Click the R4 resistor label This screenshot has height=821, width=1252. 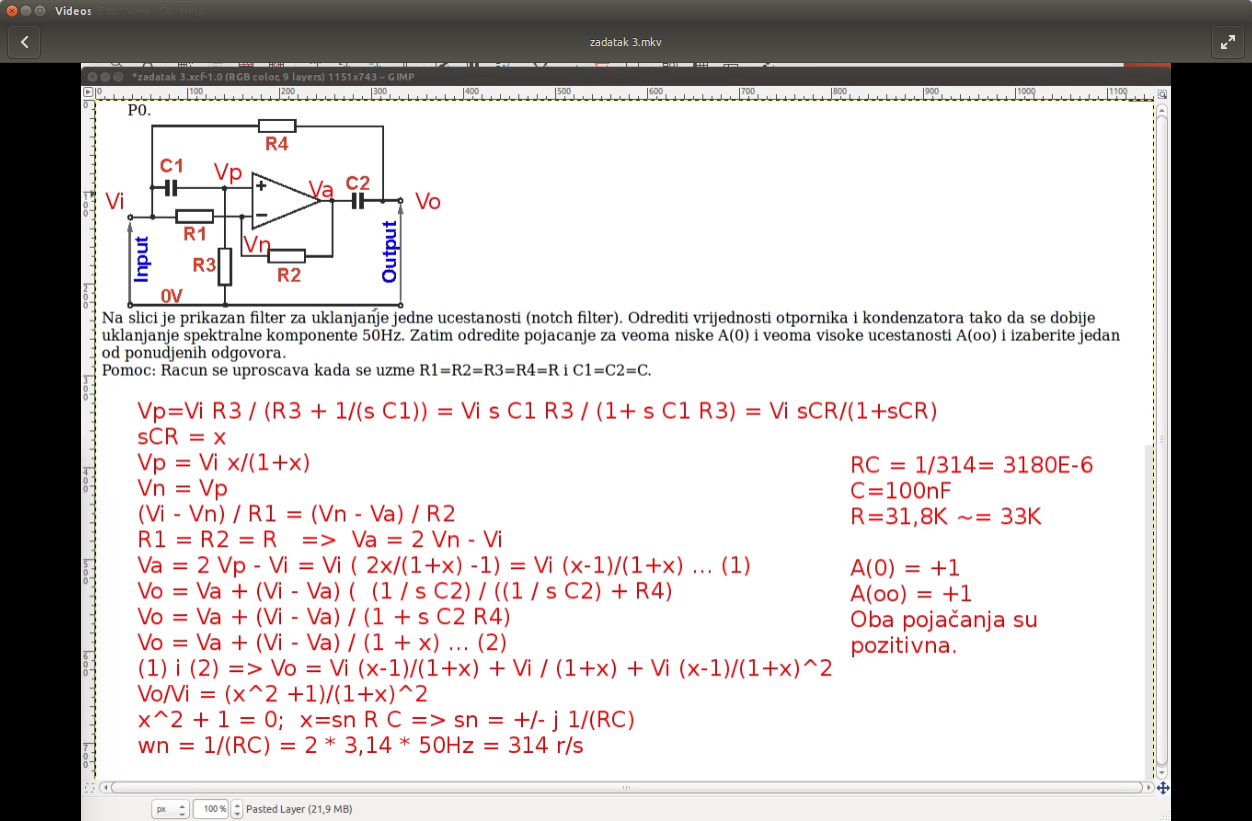(277, 144)
